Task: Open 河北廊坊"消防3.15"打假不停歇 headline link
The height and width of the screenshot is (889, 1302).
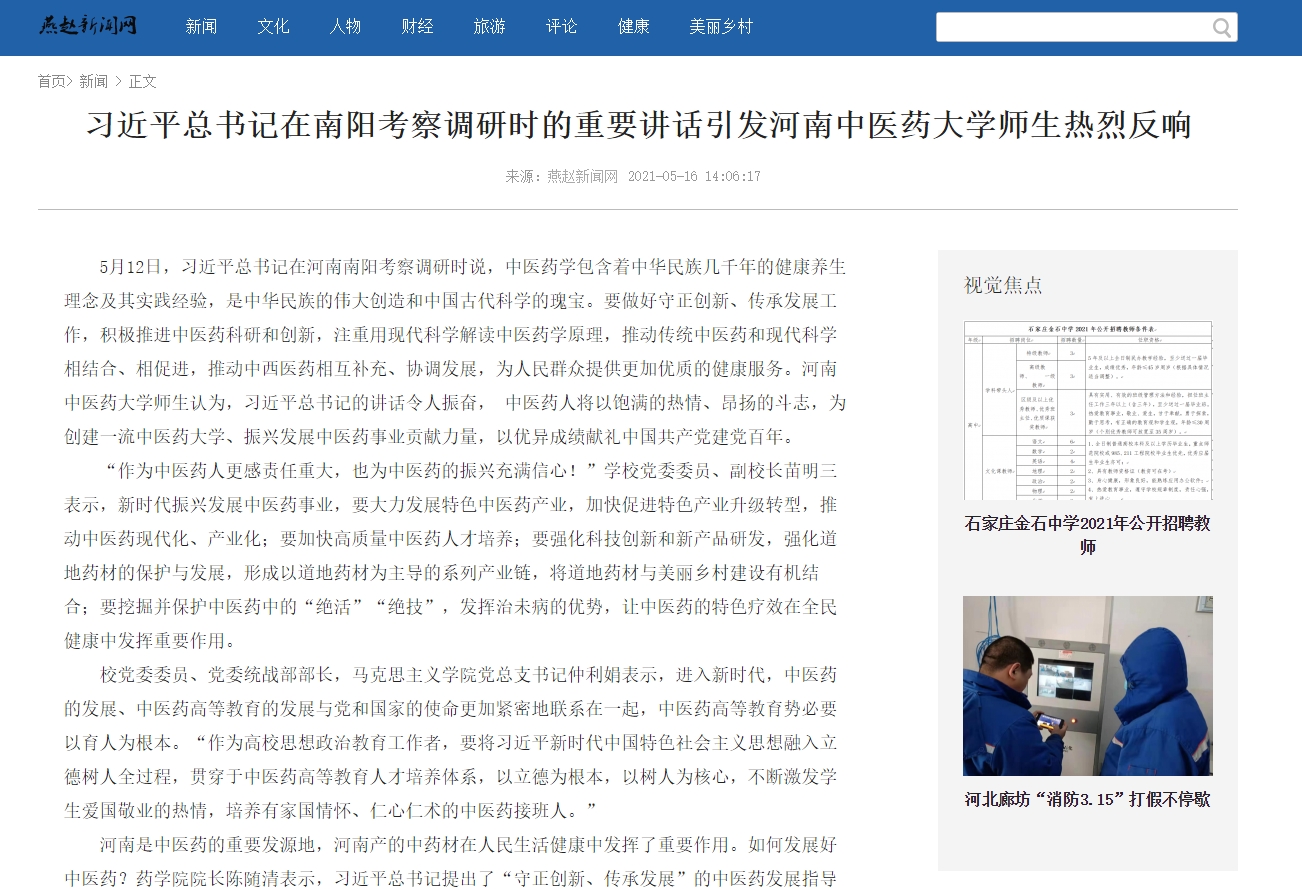Action: click(x=1087, y=800)
